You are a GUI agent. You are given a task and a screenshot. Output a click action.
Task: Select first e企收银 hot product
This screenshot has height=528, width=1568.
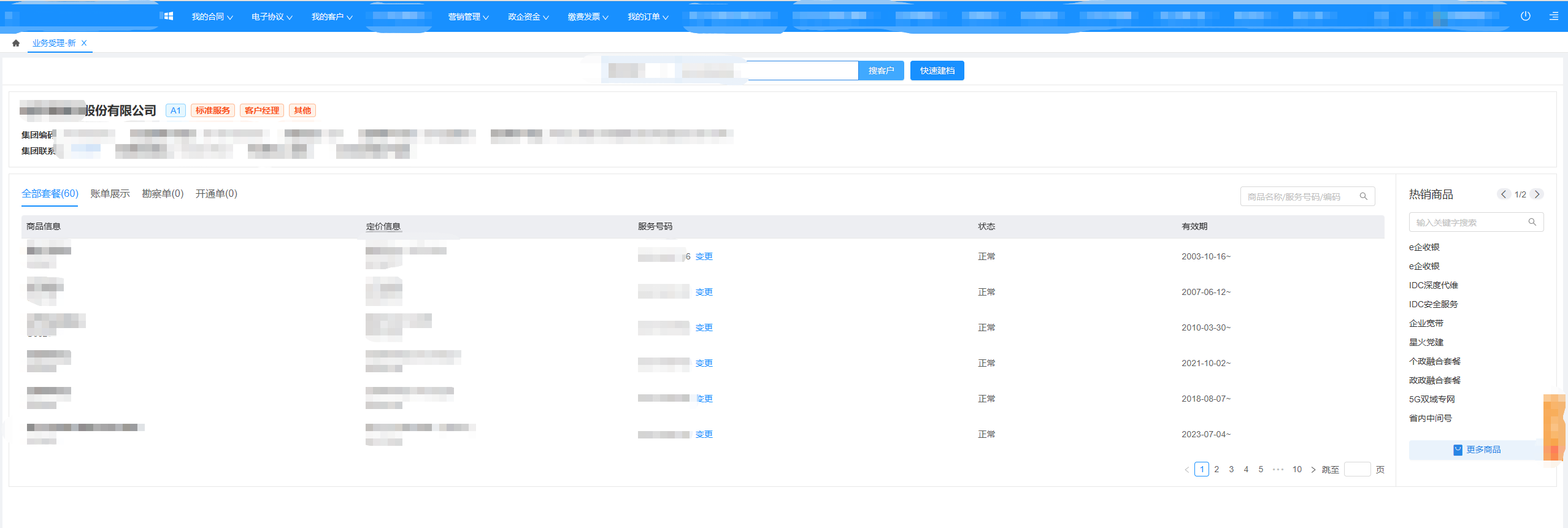click(1424, 247)
